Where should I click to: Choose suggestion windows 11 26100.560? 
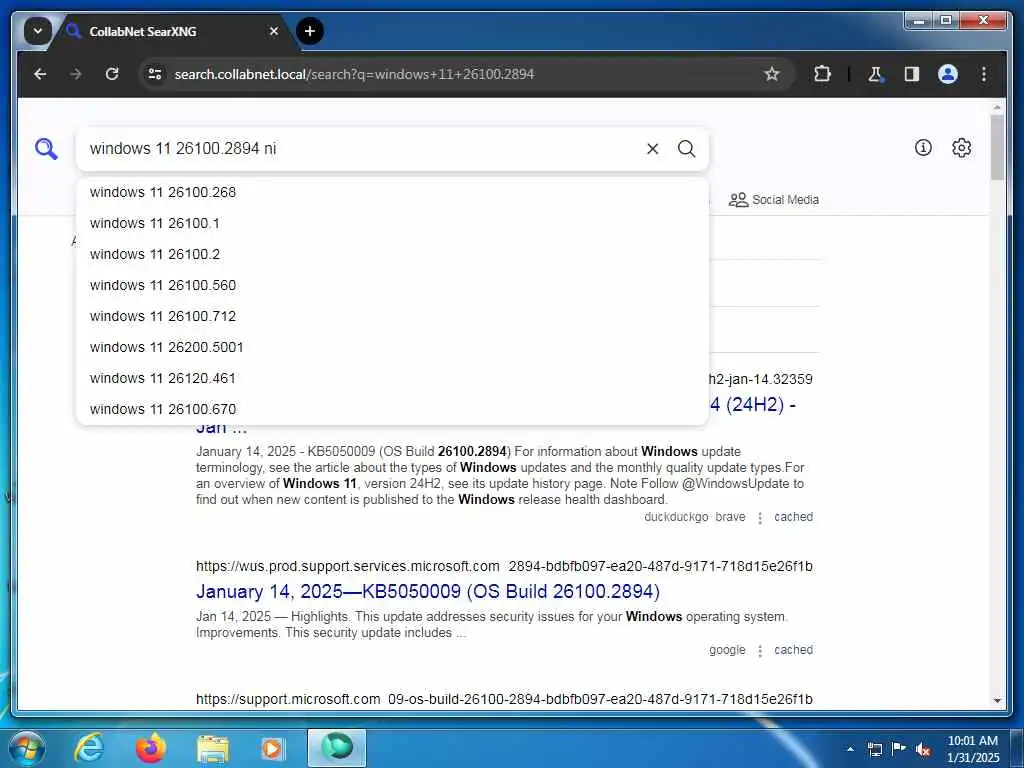[392, 285]
